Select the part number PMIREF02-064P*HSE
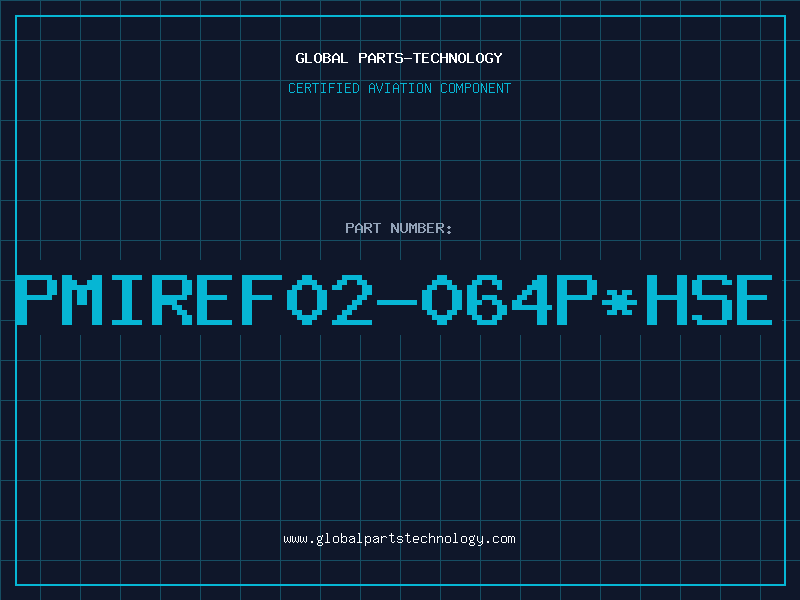 pos(394,300)
